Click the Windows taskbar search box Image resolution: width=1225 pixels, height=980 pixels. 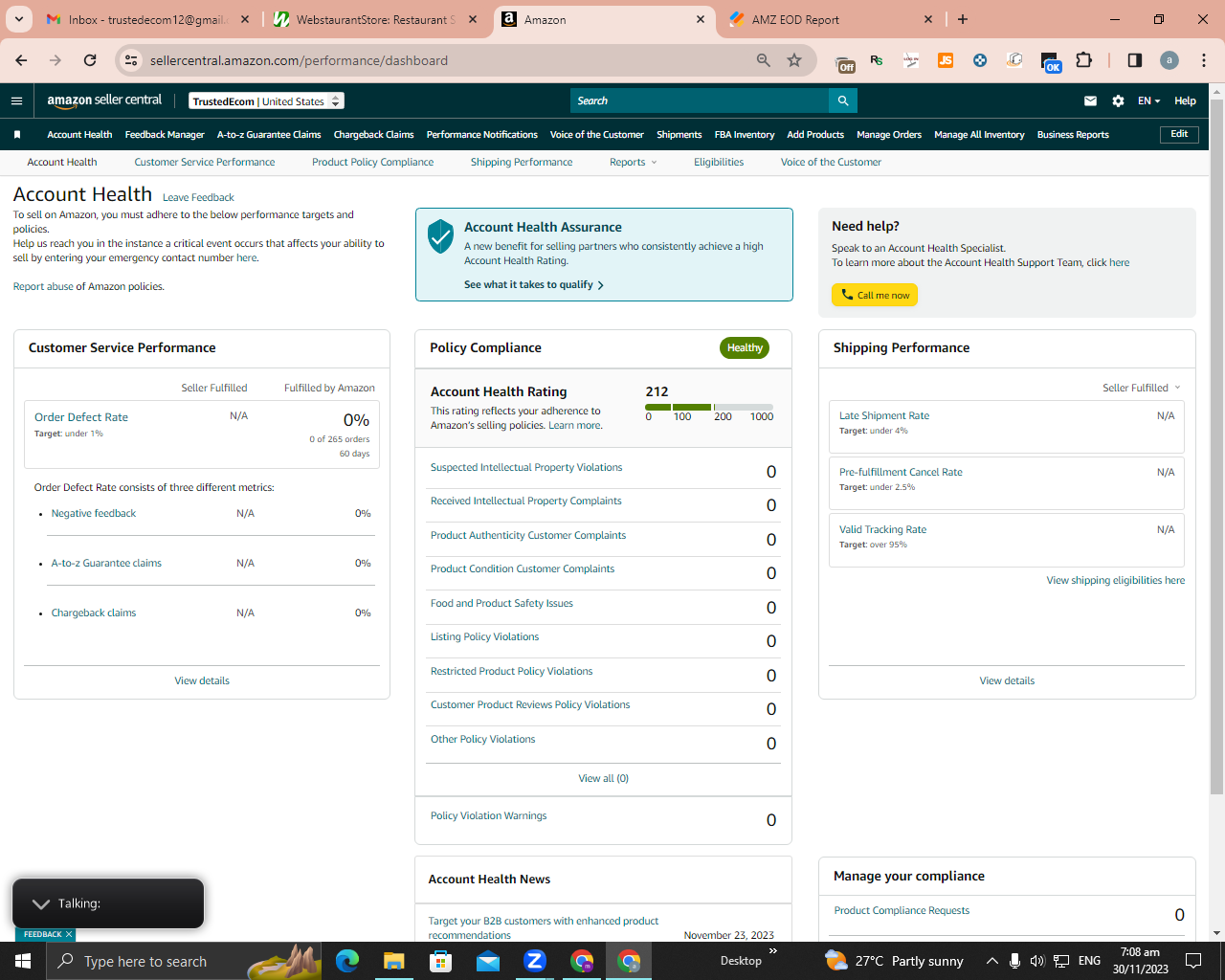(184, 961)
